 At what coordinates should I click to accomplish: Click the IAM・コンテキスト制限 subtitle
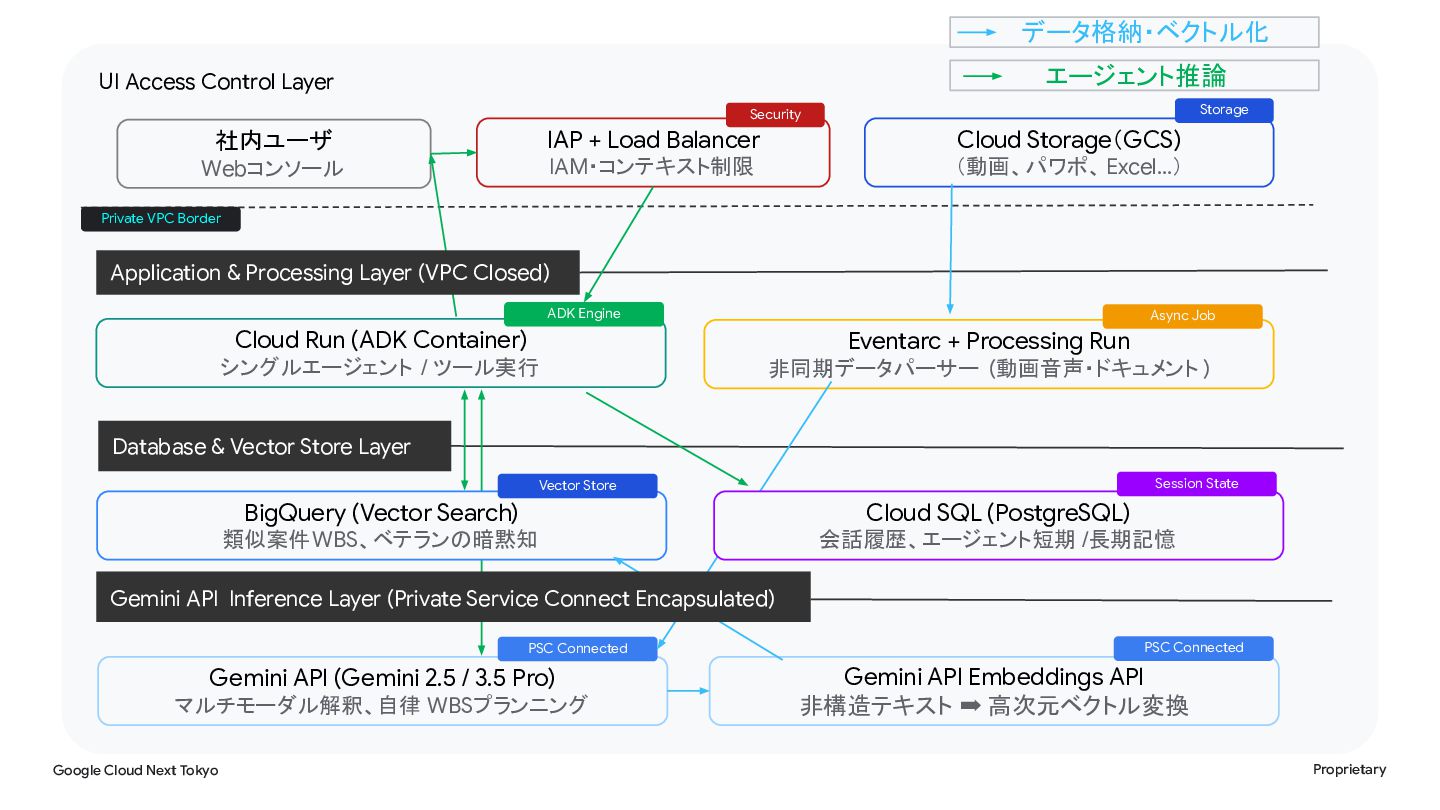651,167
